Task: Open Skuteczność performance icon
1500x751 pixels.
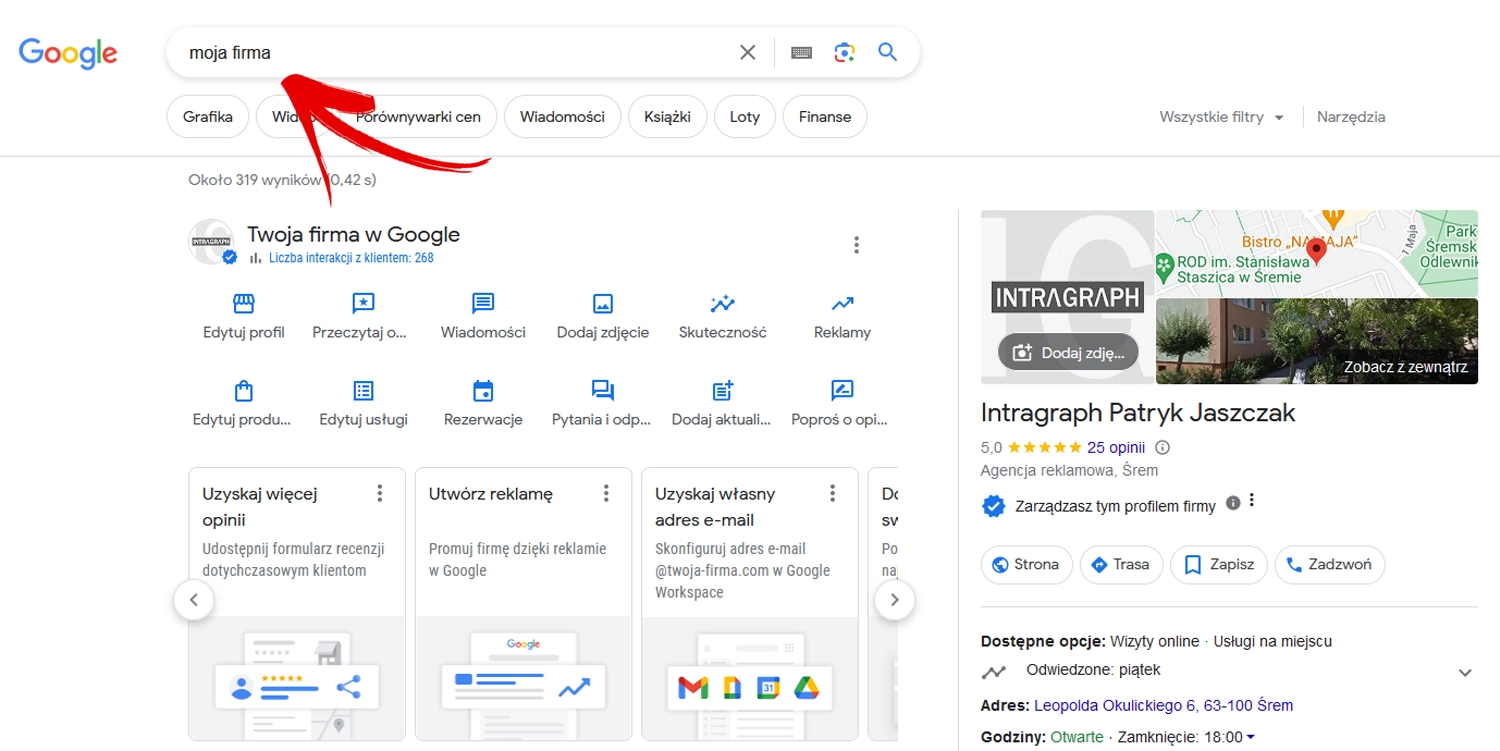Action: tap(722, 303)
